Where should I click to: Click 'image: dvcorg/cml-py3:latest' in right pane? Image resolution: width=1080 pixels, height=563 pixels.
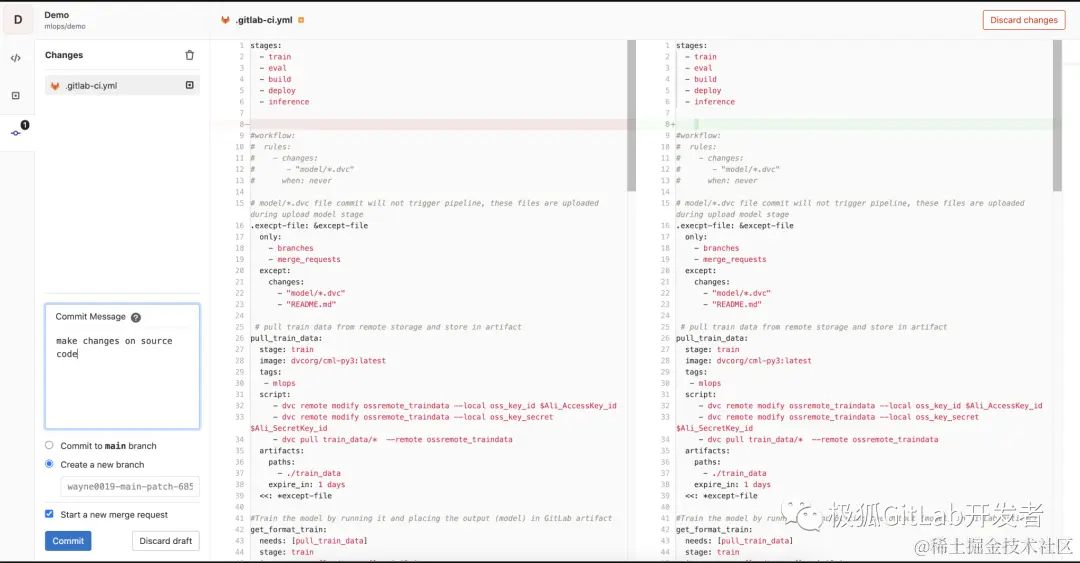tap(748, 361)
